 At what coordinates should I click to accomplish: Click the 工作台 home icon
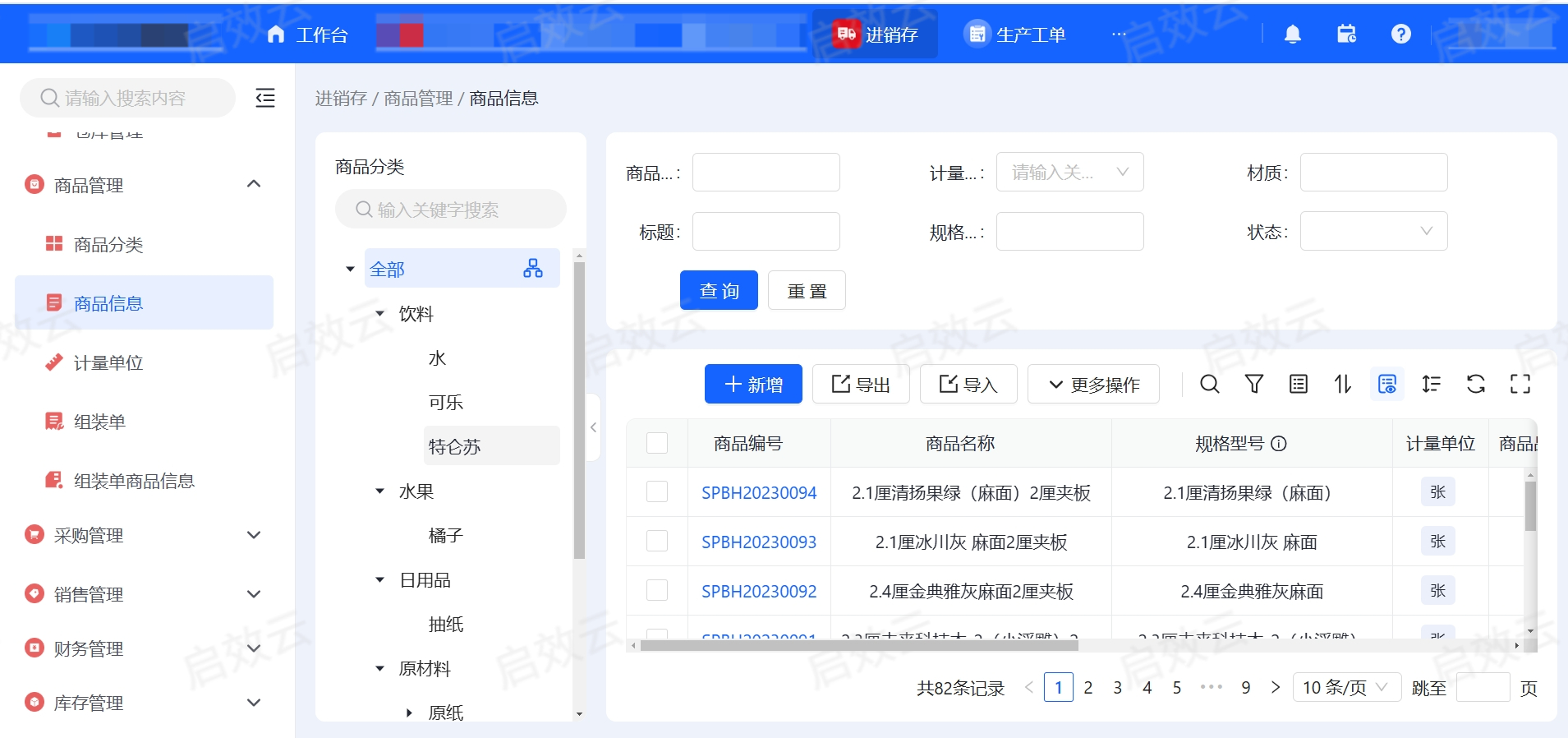pyautogui.click(x=276, y=34)
